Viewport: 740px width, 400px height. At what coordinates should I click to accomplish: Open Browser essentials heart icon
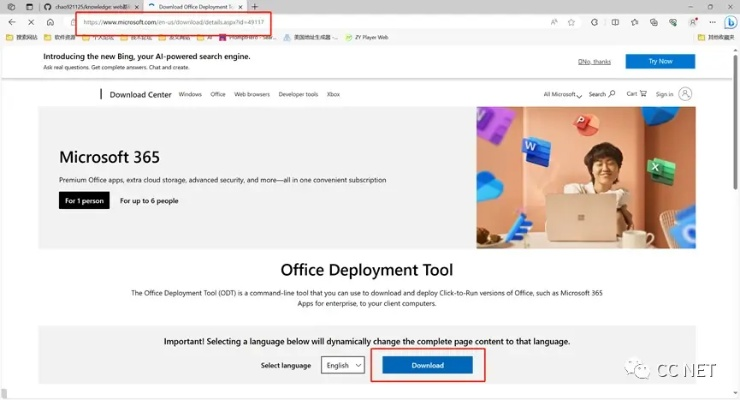(673, 22)
